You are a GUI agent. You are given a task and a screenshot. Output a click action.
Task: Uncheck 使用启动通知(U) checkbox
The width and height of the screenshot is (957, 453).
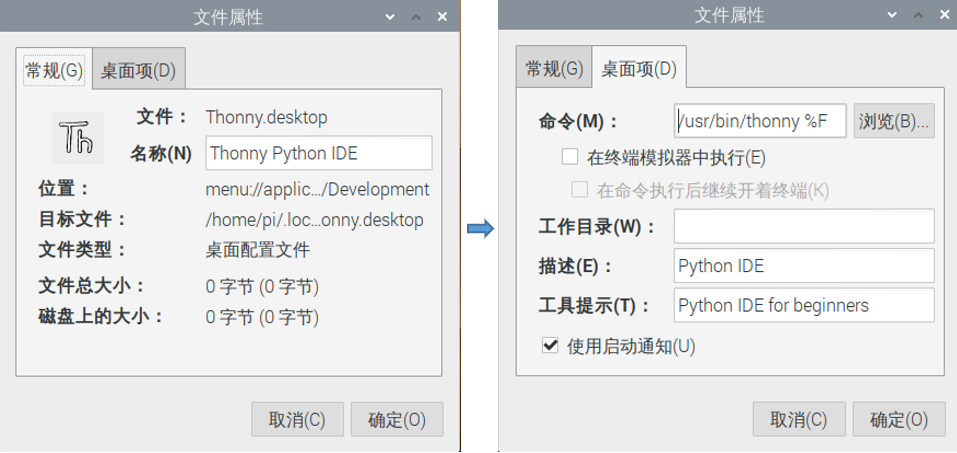tap(550, 346)
